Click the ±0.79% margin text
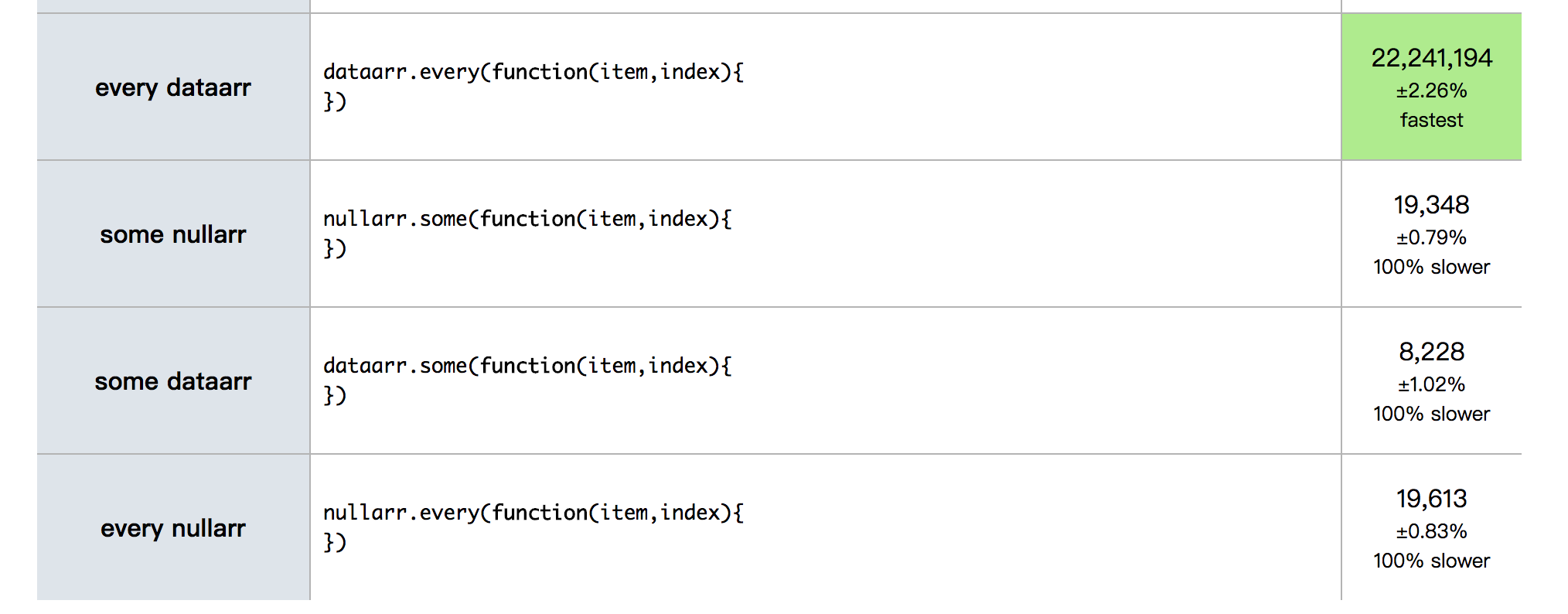This screenshot has height=614, width=1568. (1431, 237)
